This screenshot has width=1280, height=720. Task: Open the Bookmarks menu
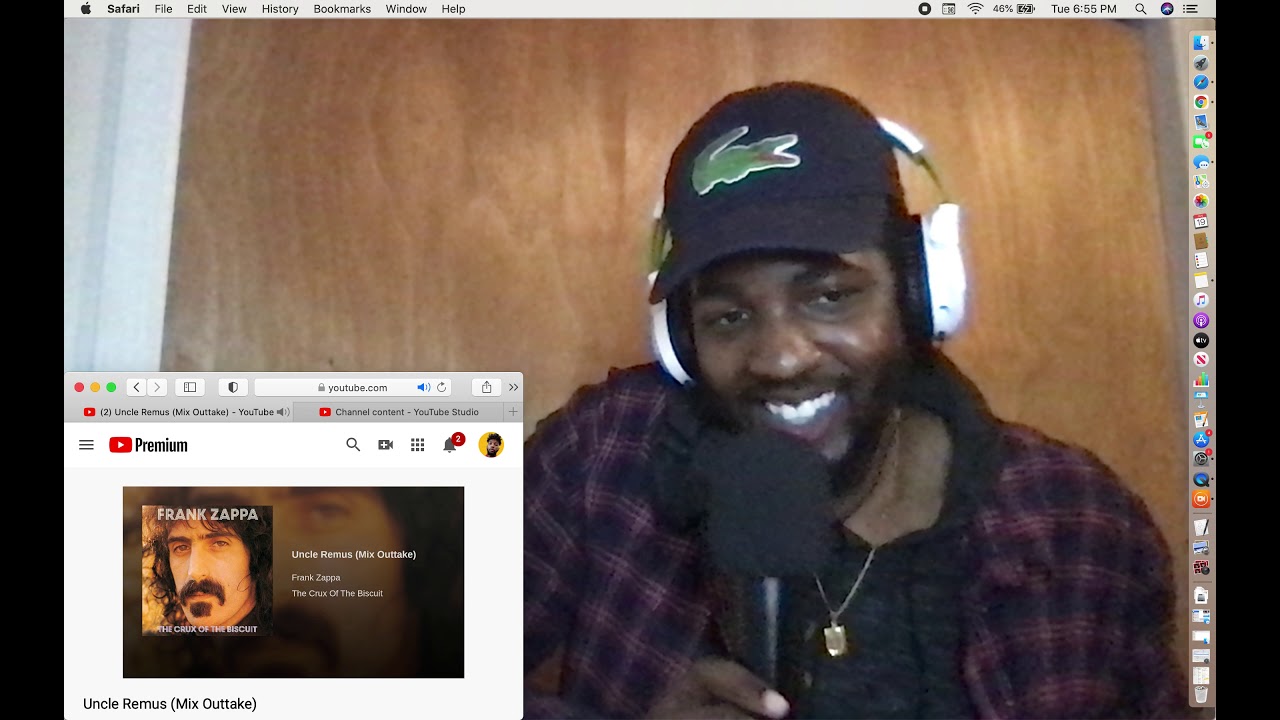[x=342, y=9]
